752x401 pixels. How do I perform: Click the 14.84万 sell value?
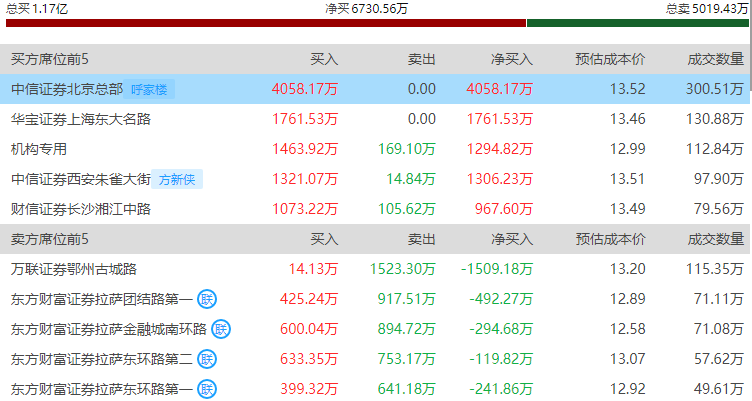coord(411,179)
